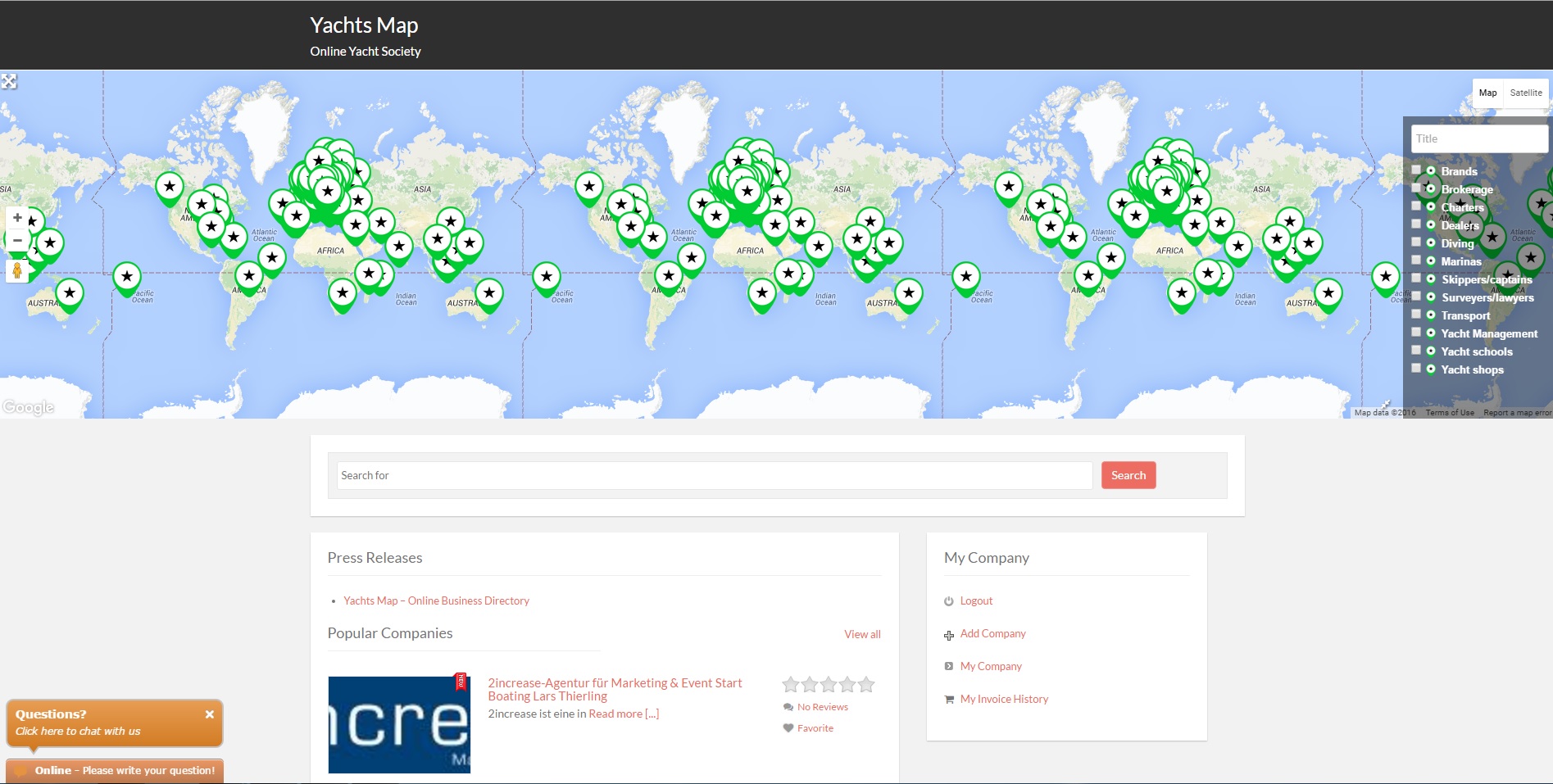Image resolution: width=1553 pixels, height=784 pixels.
Task: Open View all popular companies
Action: (x=862, y=634)
